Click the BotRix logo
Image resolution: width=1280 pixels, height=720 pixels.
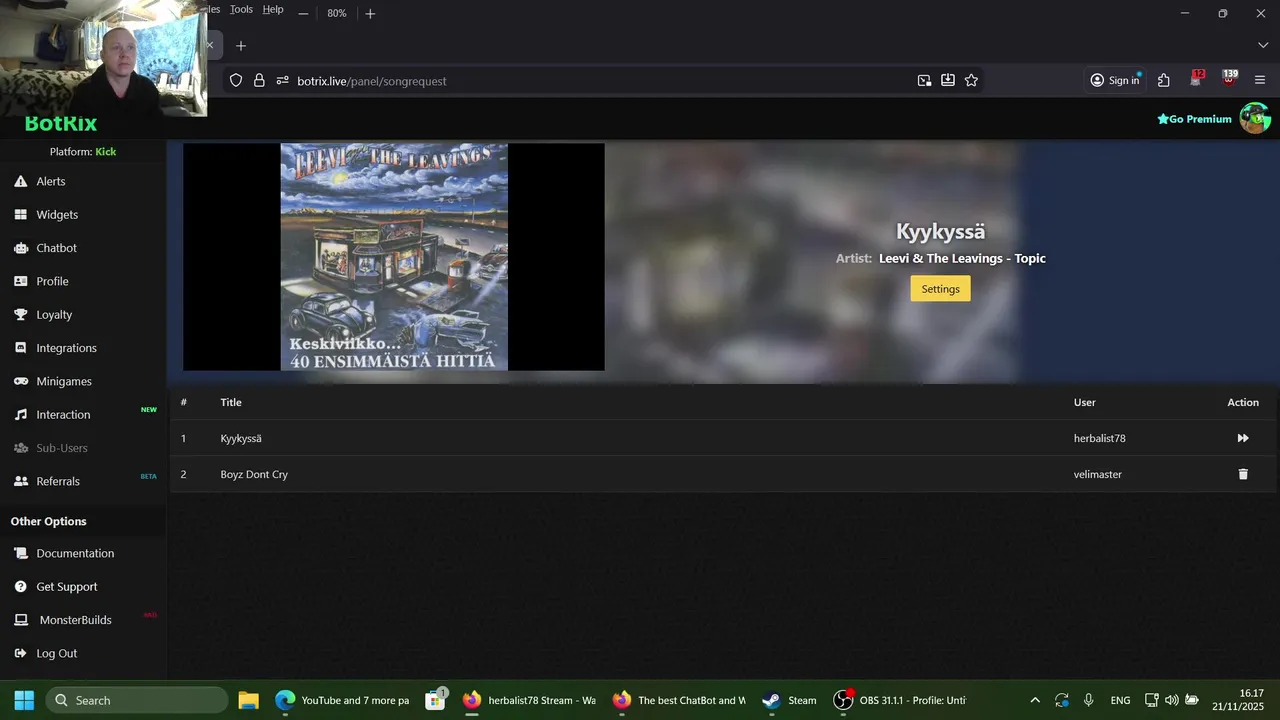click(61, 124)
